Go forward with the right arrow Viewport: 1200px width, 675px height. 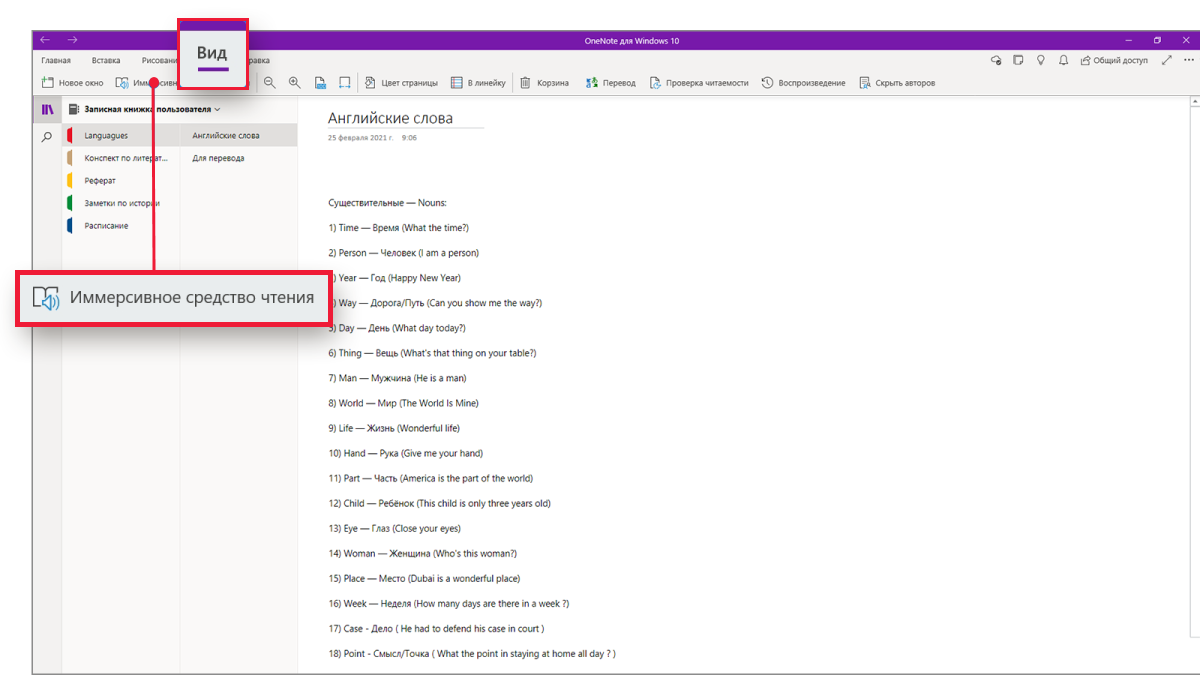tap(72, 40)
